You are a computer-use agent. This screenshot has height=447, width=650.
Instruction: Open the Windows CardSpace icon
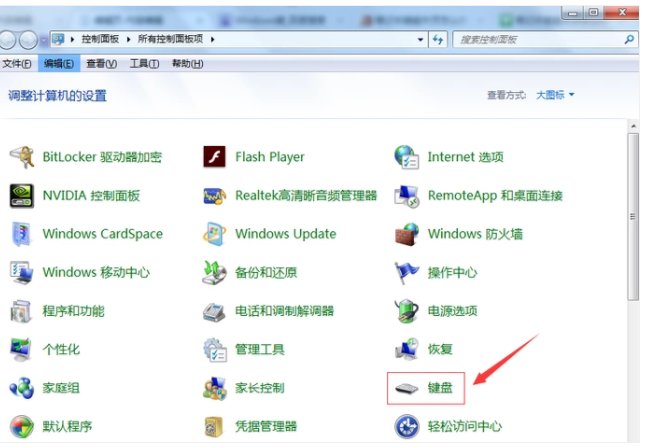(21, 234)
